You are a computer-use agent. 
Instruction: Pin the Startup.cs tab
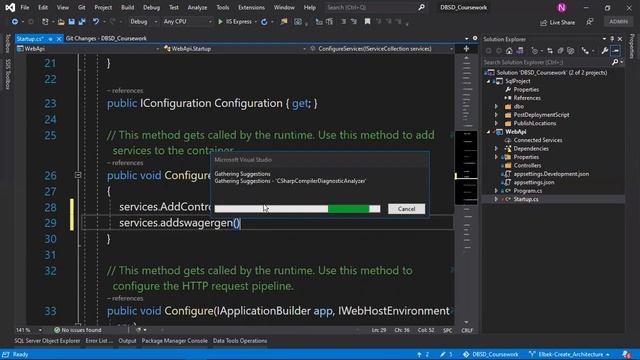click(50, 38)
